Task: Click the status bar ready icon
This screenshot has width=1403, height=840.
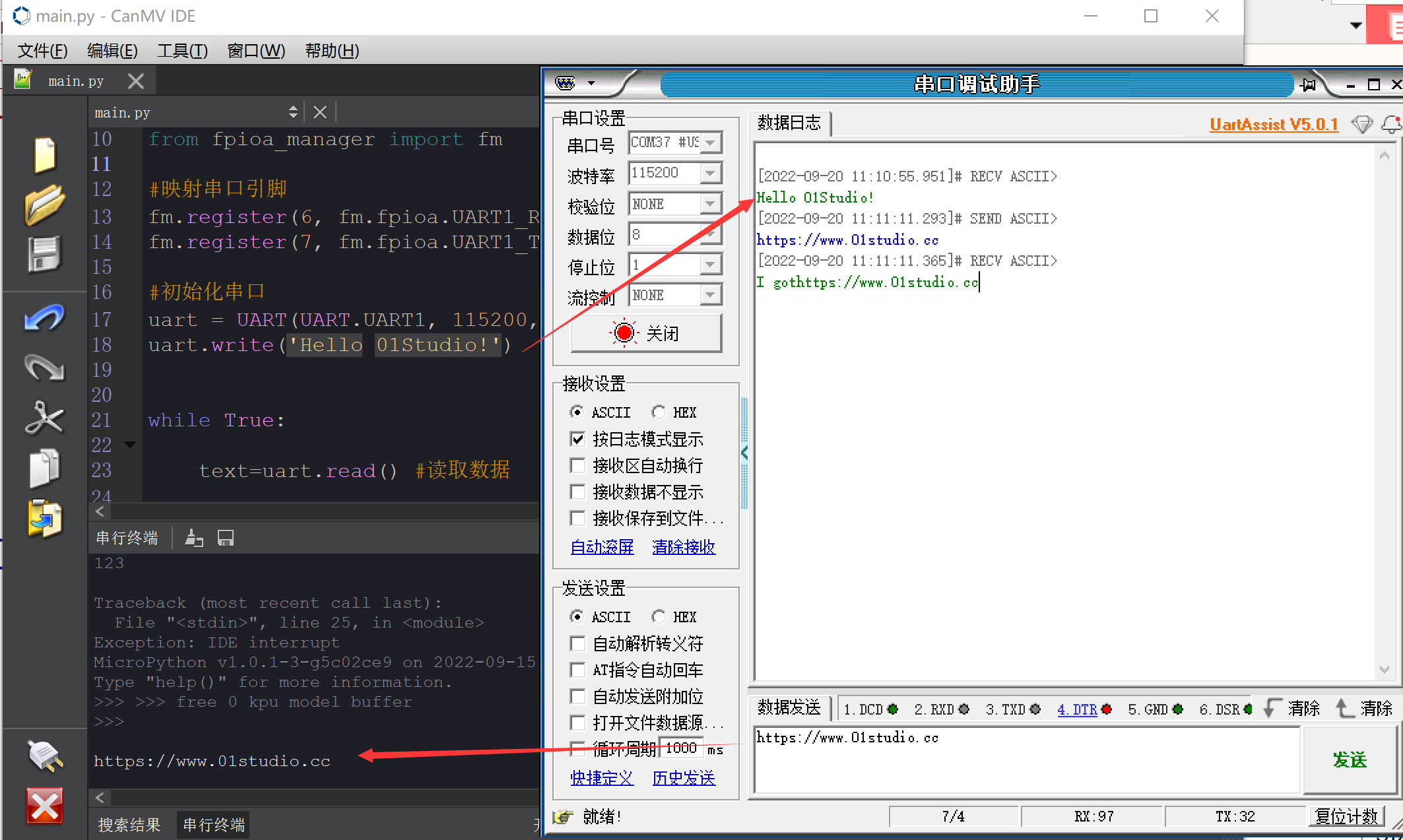Action: click(x=562, y=817)
